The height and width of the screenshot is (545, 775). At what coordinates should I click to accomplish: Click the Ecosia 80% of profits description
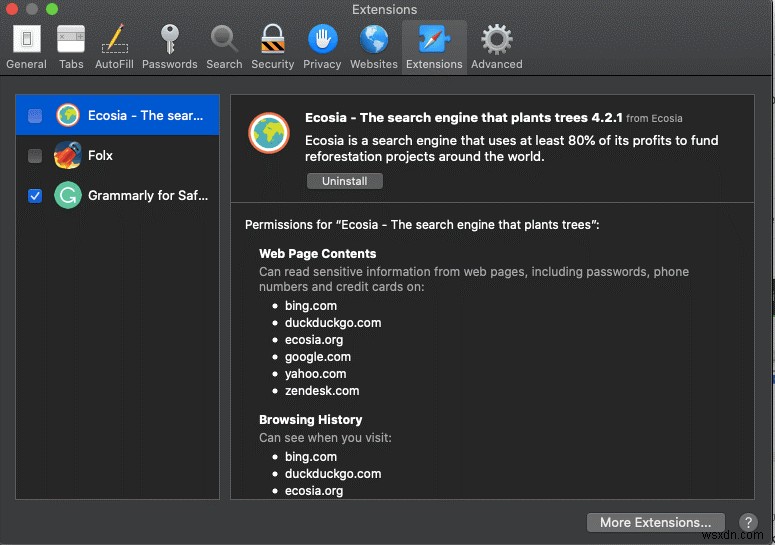[x=512, y=148]
